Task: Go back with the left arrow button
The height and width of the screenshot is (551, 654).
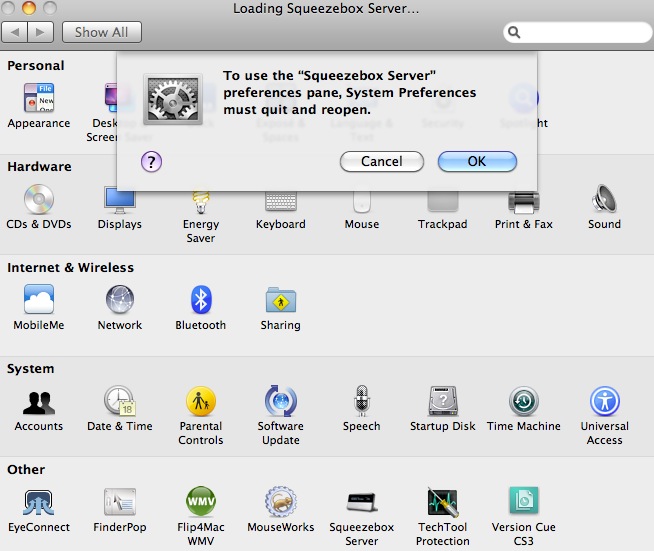Action: pos(16,32)
